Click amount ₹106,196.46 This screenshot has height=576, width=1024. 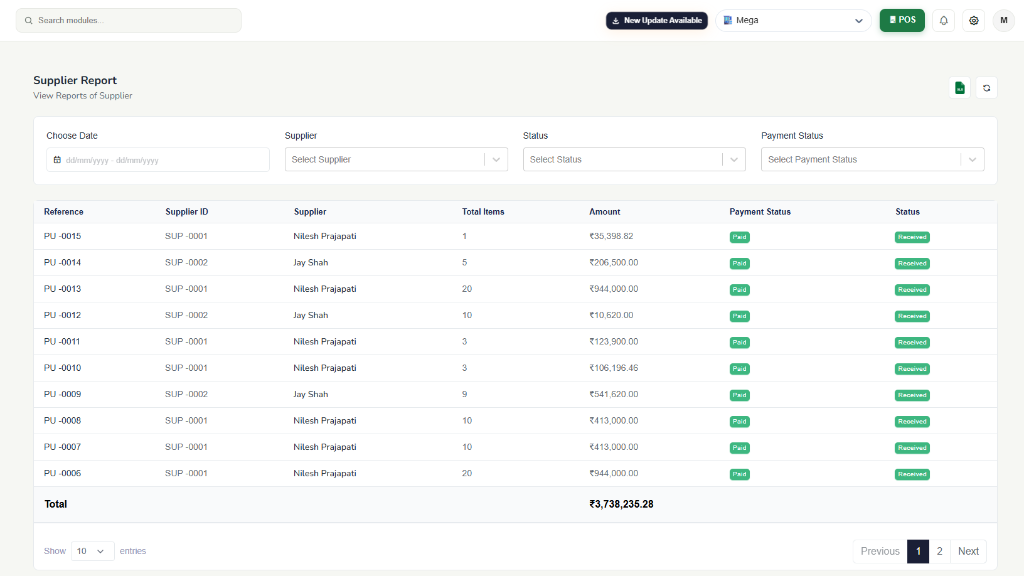pos(613,368)
